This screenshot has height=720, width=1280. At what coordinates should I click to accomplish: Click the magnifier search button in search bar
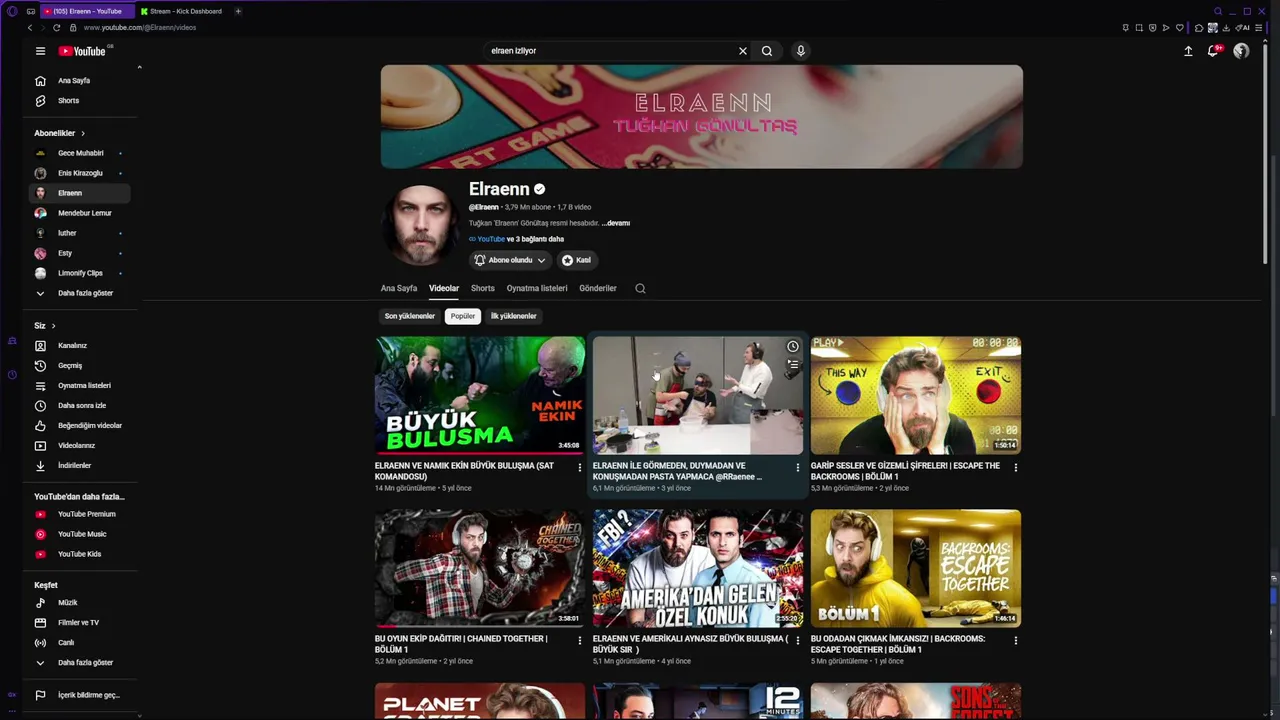[767, 51]
